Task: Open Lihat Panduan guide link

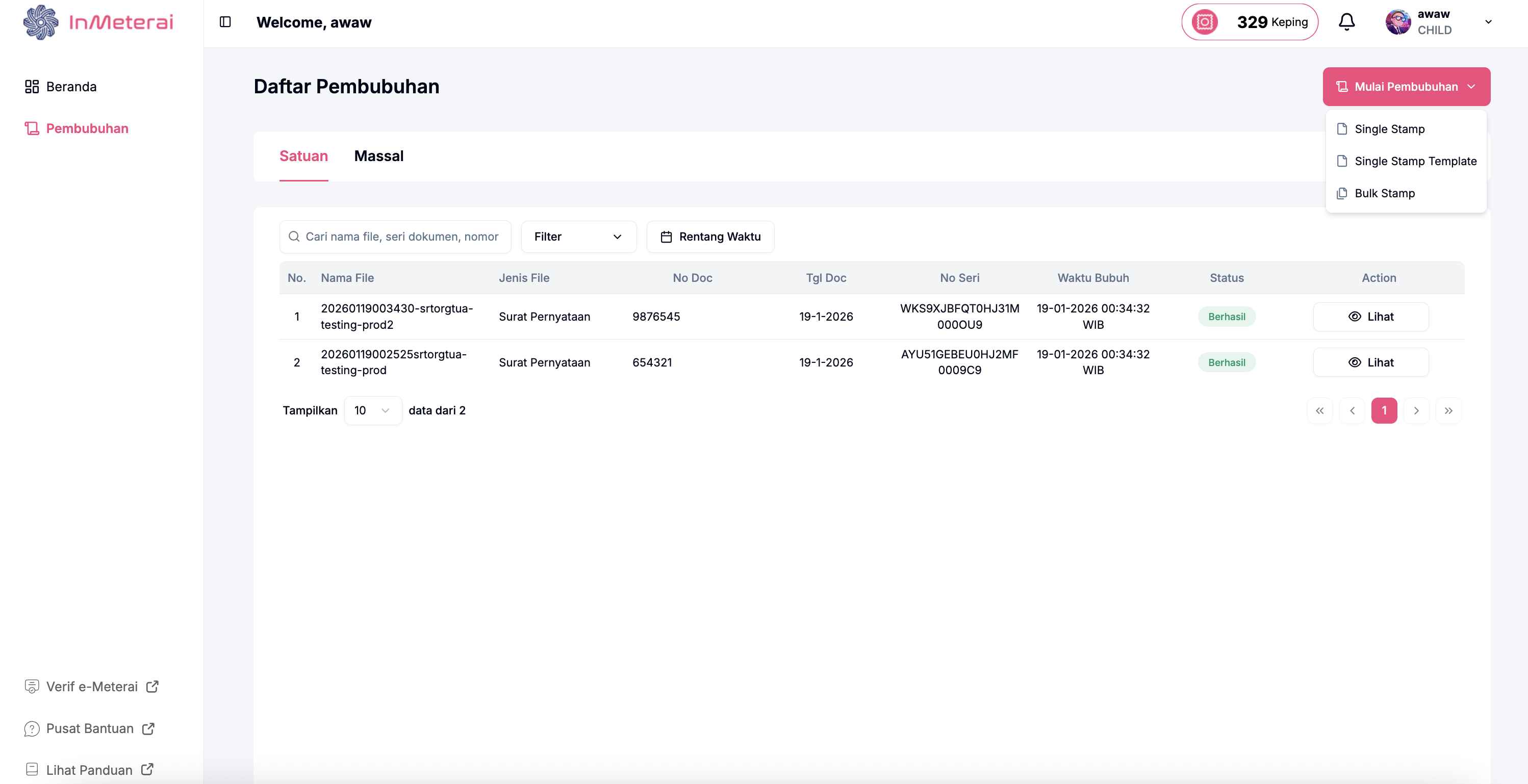Action: click(x=90, y=770)
